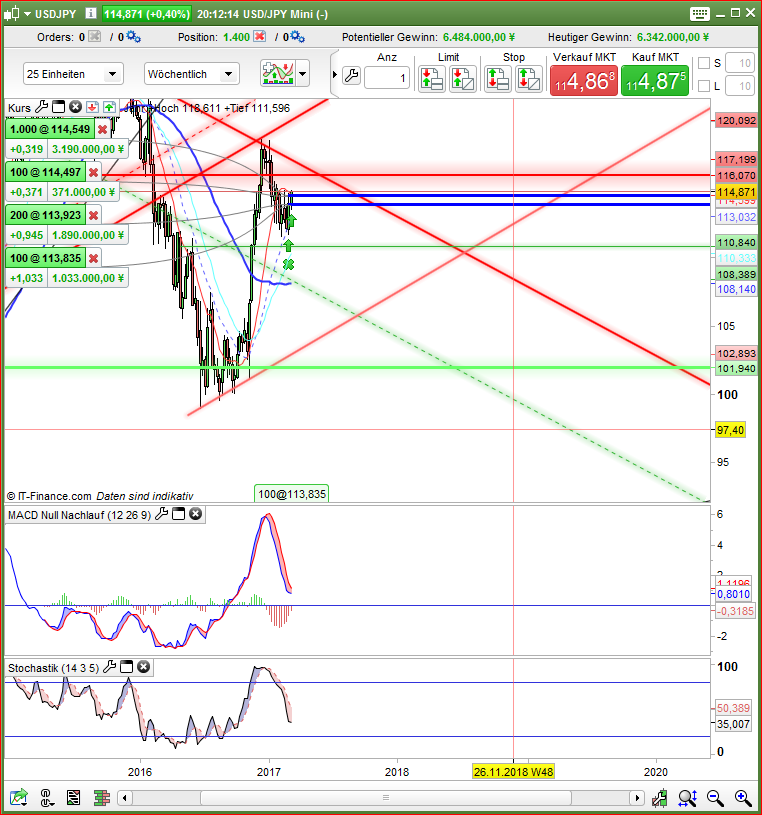The width and height of the screenshot is (762, 815).
Task: Close the MACD Null Nachlauf panel
Action: [195, 514]
